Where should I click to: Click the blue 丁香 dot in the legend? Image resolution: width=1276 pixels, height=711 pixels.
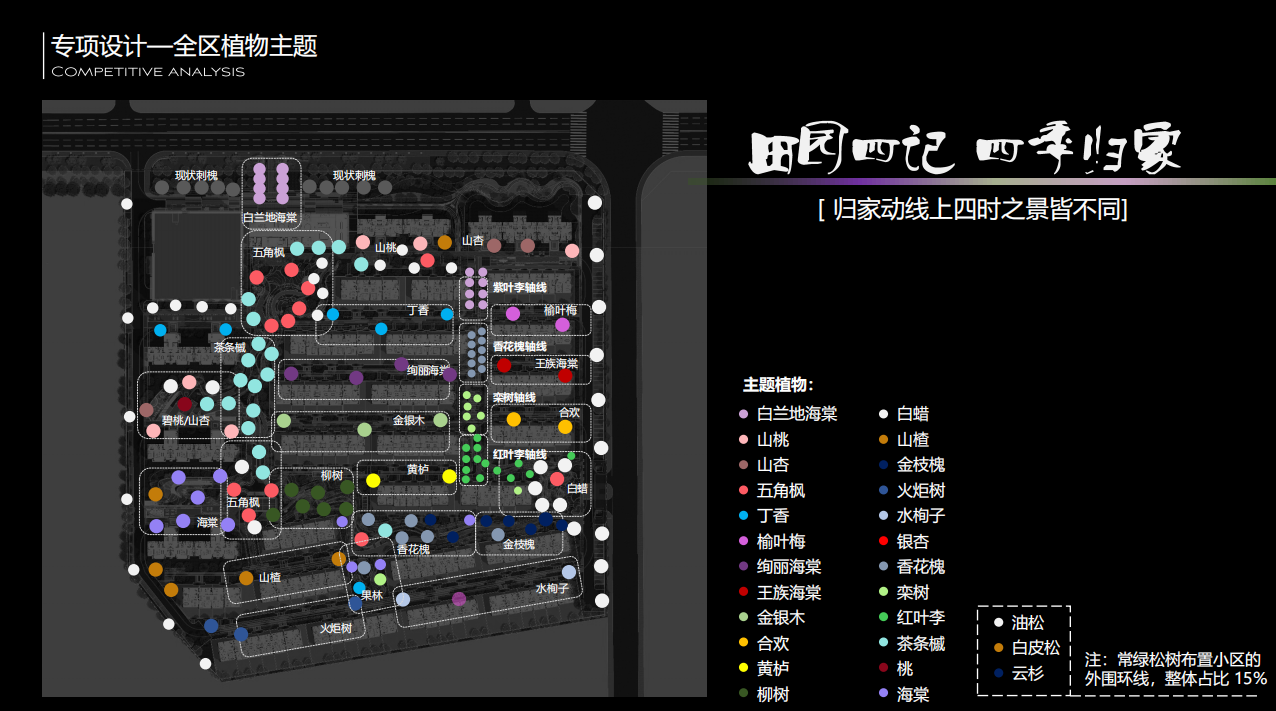(743, 516)
